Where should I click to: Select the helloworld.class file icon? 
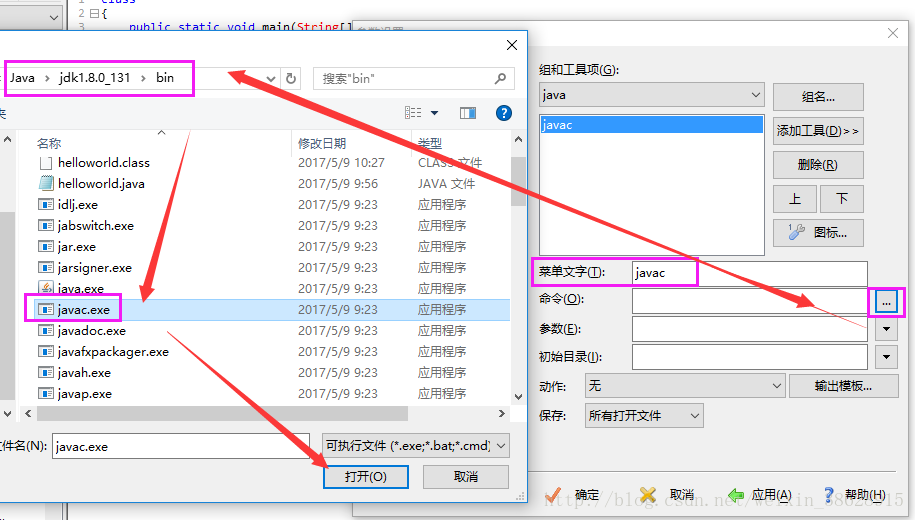pos(46,163)
